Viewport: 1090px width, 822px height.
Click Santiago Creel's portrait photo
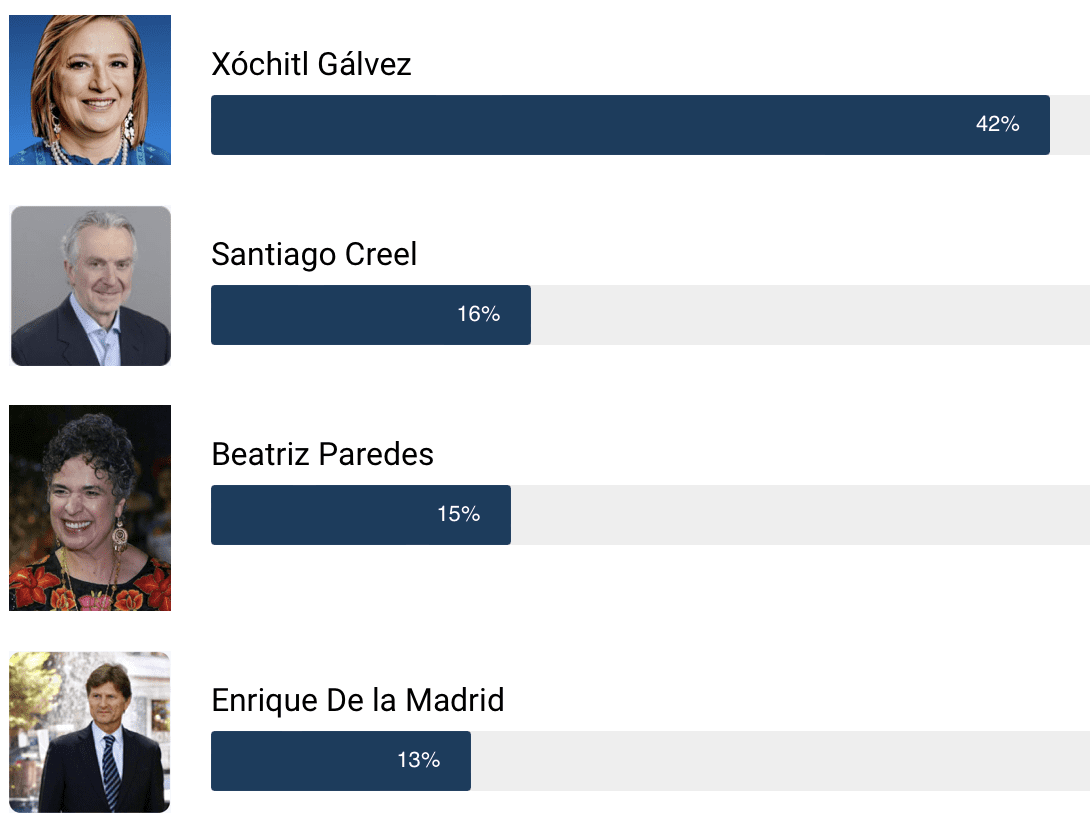pyautogui.click(x=90, y=286)
